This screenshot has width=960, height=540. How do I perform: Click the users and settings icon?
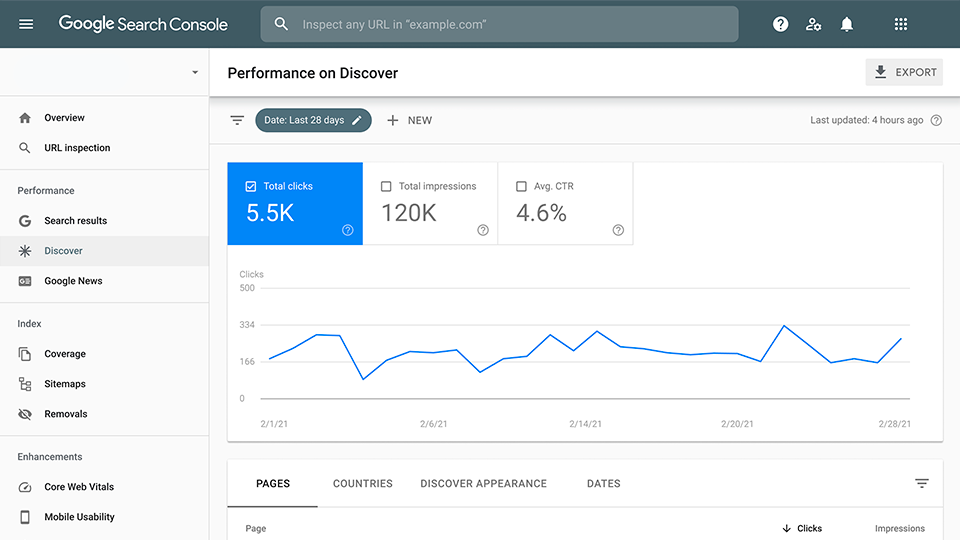[x=814, y=24]
